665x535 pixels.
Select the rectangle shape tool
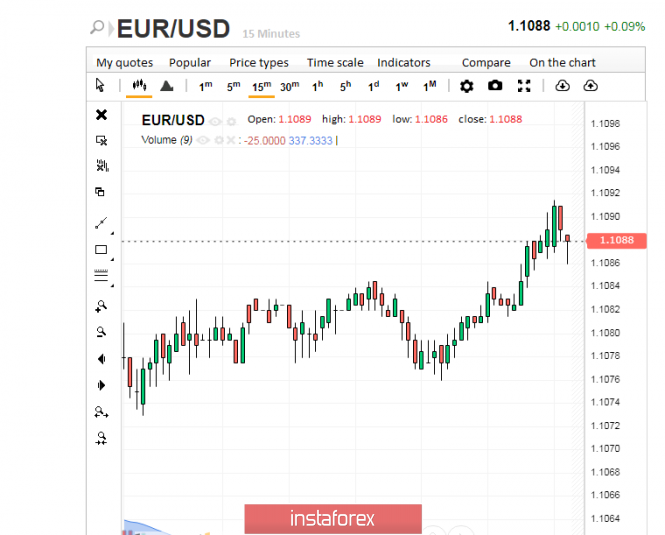101,249
